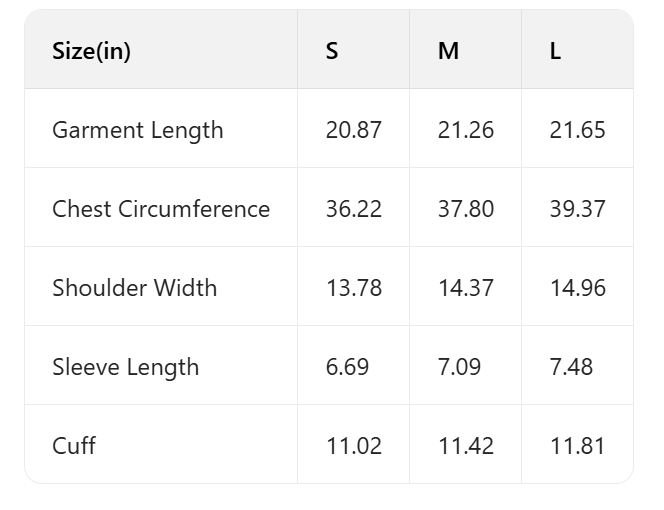Click the 21.26 garment length value
664x510 pixels.
(x=465, y=130)
